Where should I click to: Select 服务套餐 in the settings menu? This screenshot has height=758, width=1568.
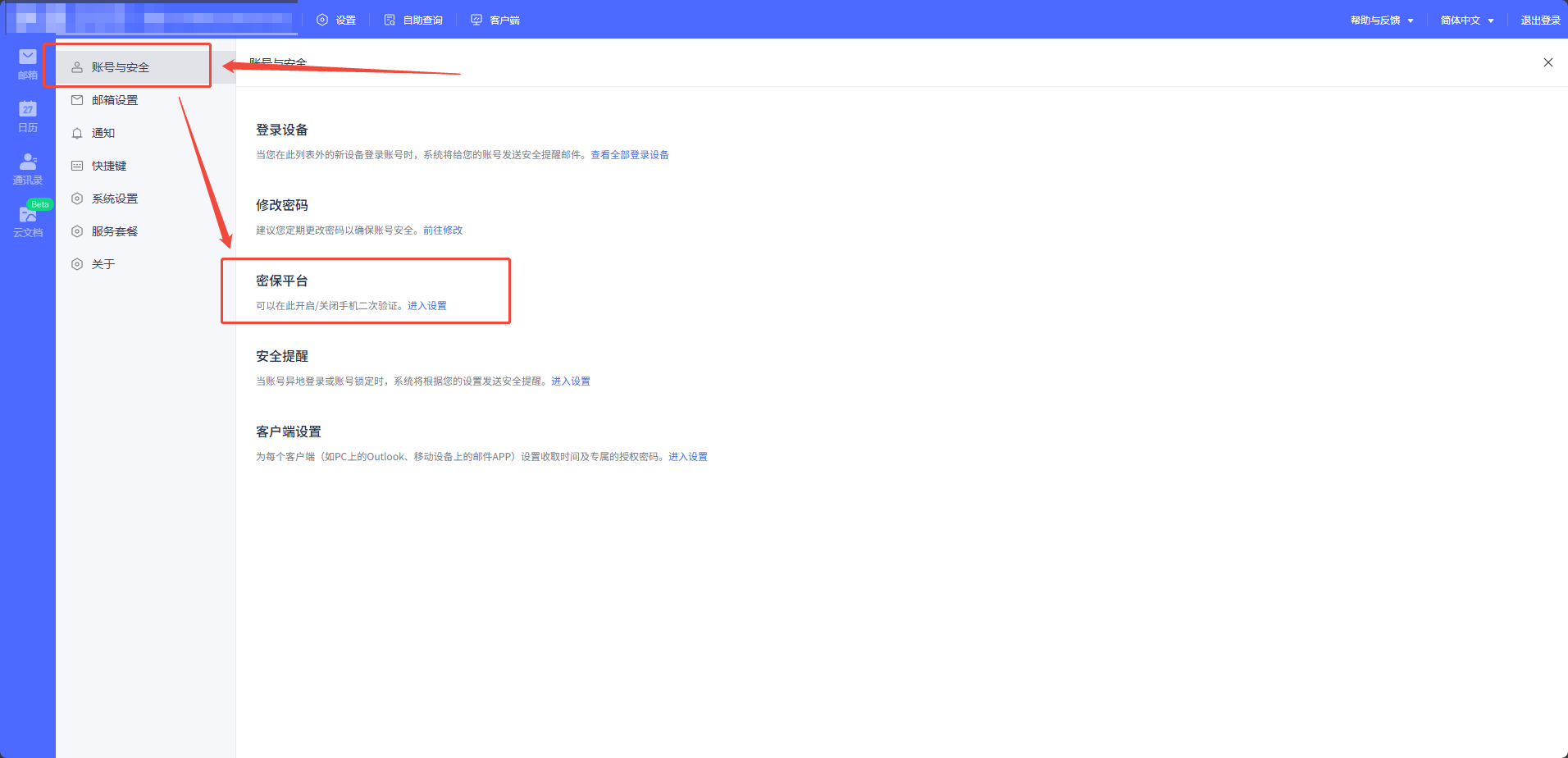pyautogui.click(x=145, y=231)
